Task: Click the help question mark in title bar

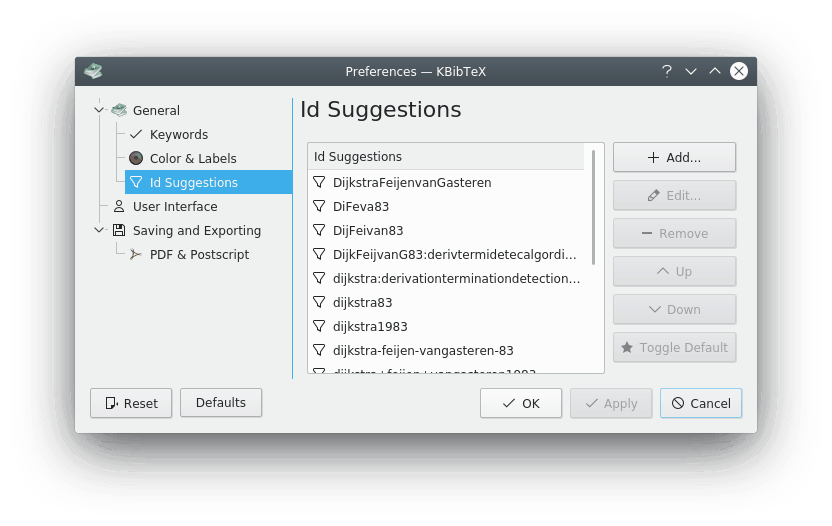Action: (x=667, y=71)
